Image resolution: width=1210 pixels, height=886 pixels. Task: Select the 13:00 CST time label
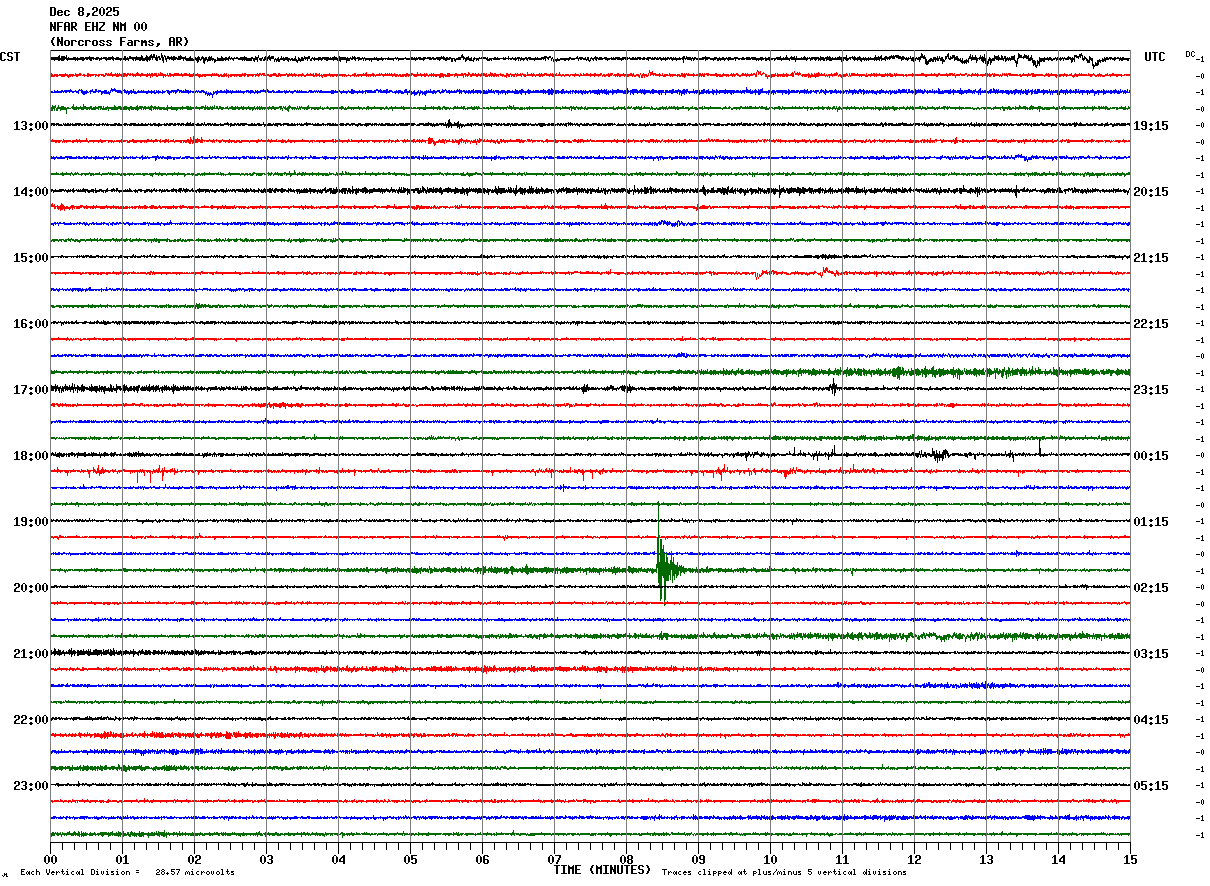click(31, 126)
